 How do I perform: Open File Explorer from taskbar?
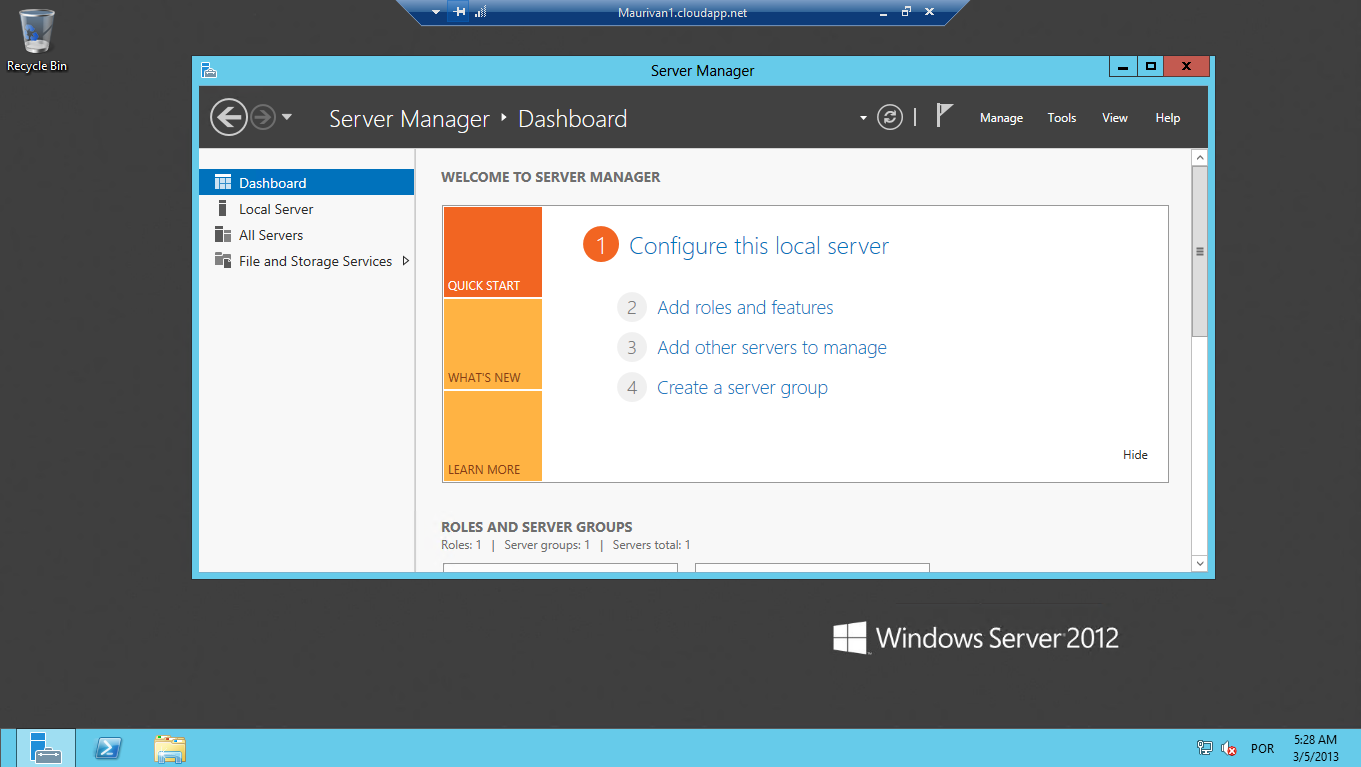[170, 748]
